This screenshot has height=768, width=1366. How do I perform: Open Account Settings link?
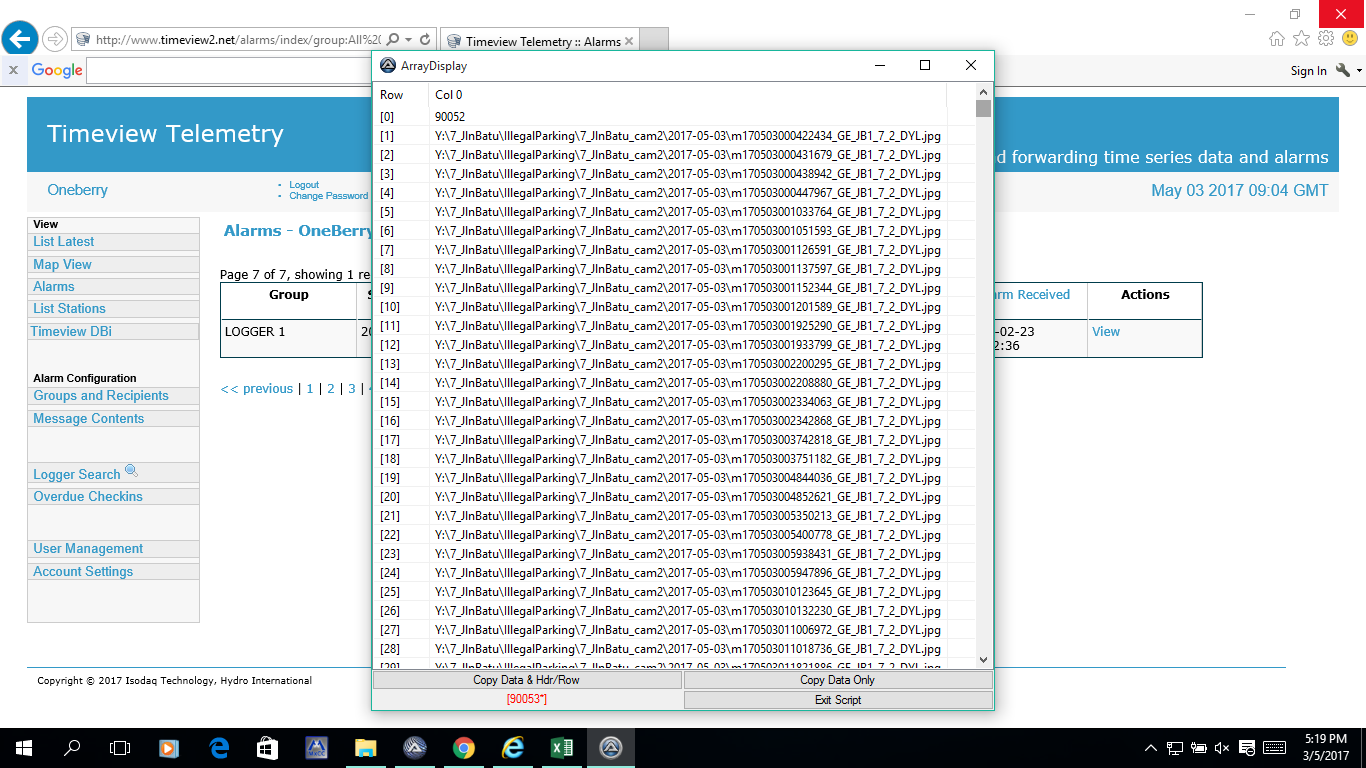pos(83,571)
